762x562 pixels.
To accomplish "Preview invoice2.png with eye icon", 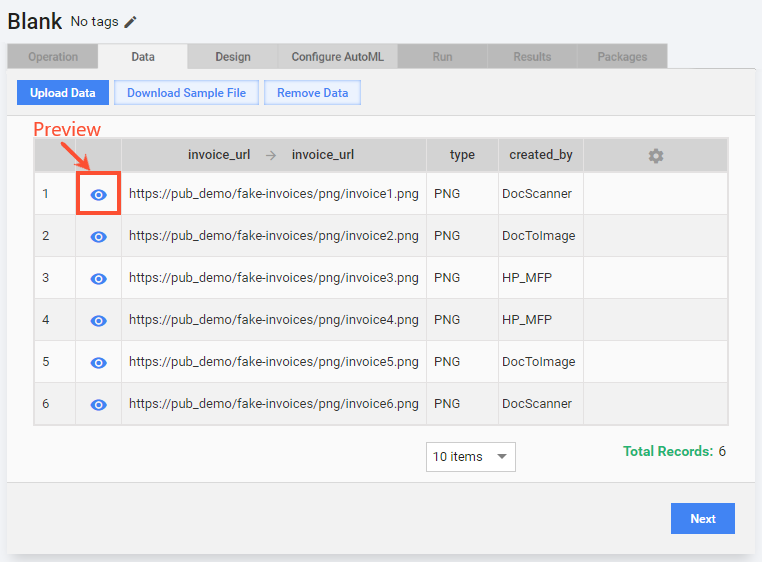I will (99, 237).
